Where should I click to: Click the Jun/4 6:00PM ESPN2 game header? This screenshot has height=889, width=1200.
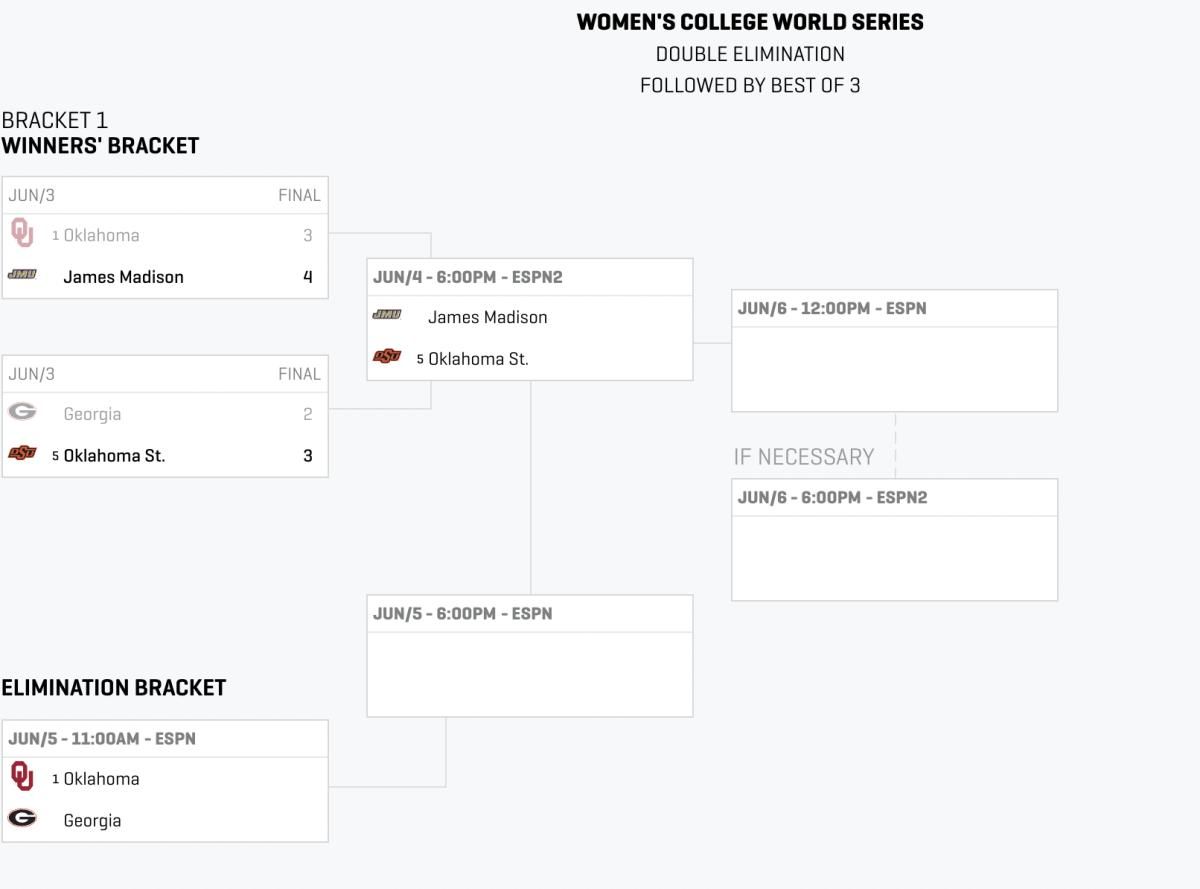(x=530, y=277)
